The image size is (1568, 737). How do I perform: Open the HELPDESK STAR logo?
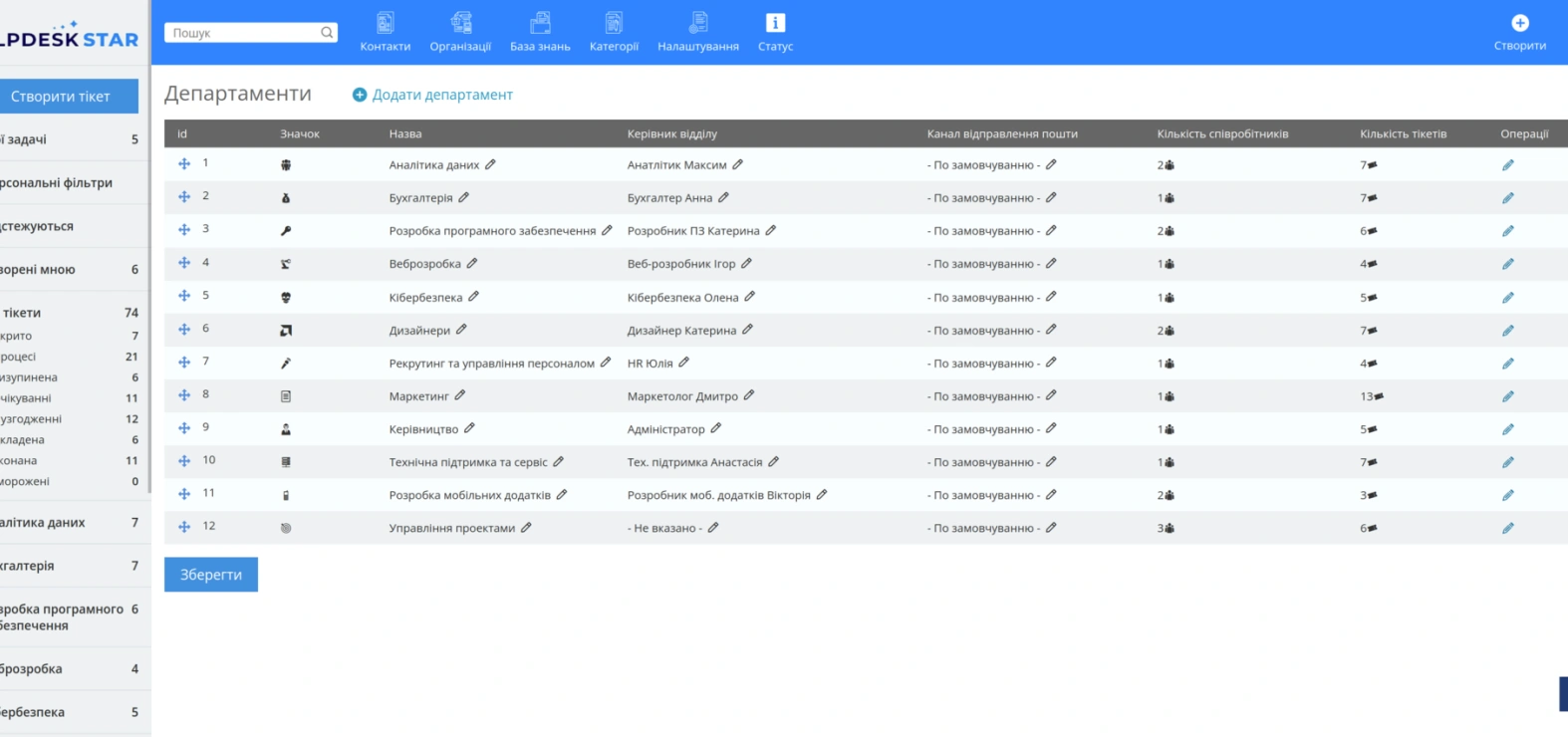click(69, 37)
